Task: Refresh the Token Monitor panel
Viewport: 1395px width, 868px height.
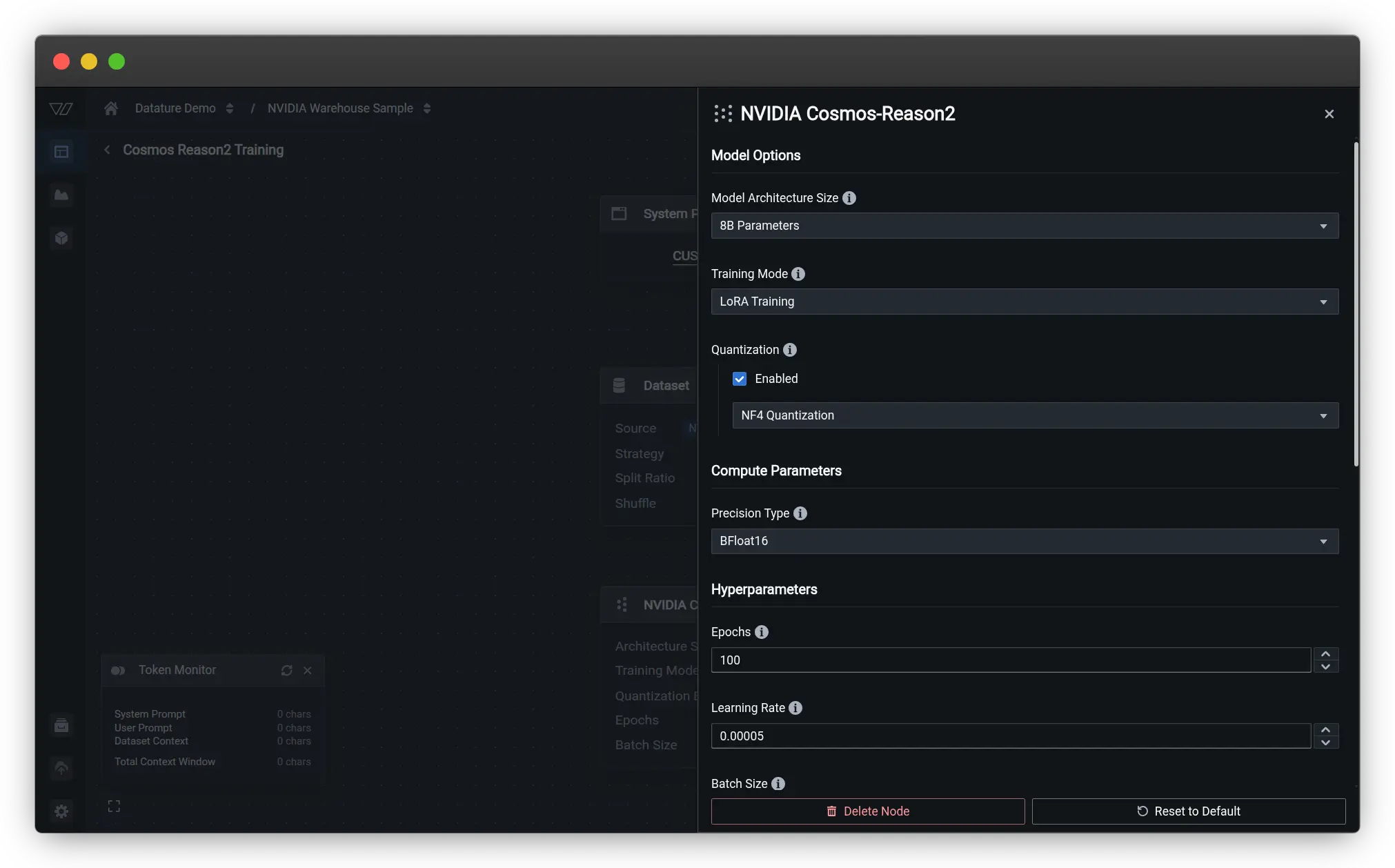Action: click(x=287, y=670)
